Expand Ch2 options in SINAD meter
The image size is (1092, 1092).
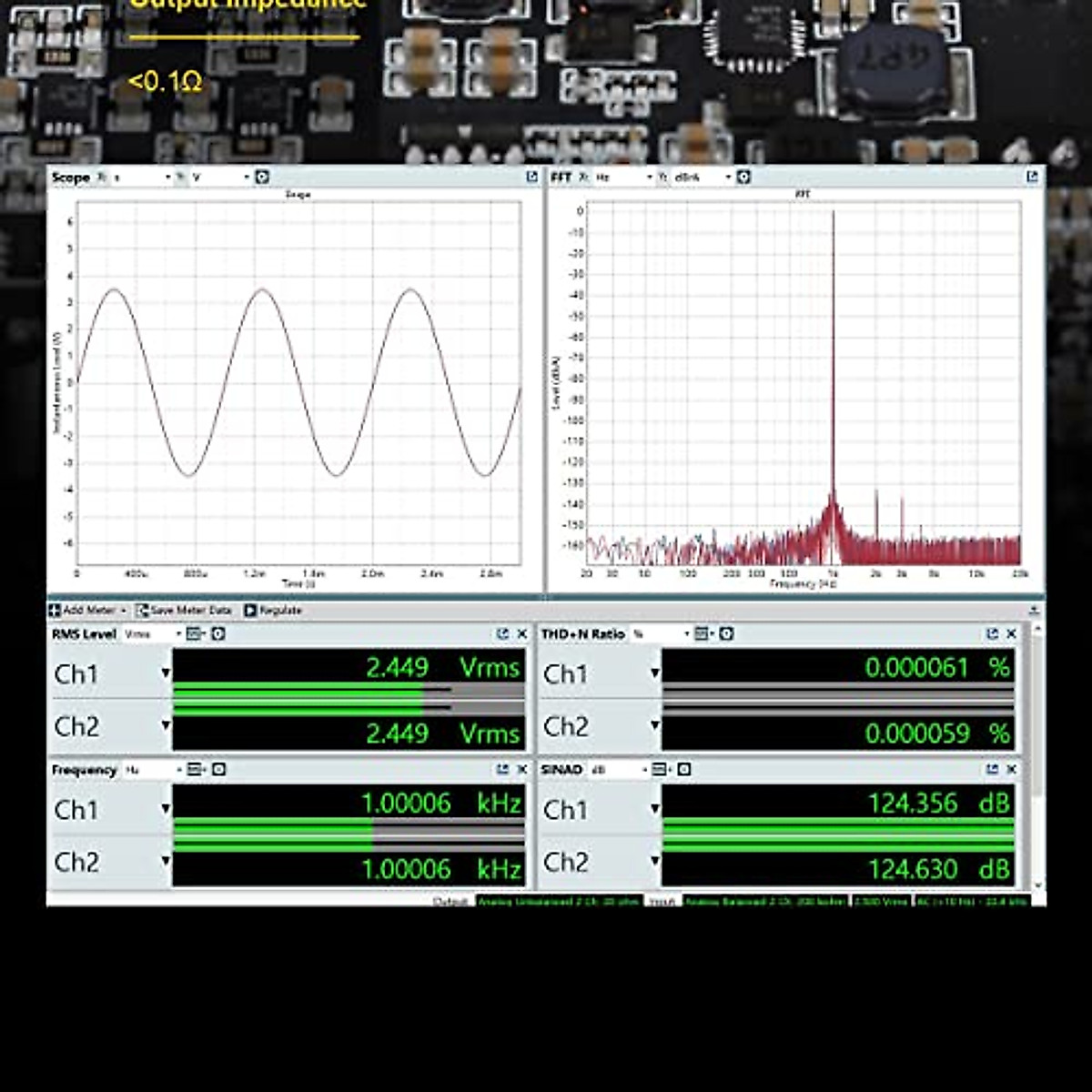click(654, 861)
